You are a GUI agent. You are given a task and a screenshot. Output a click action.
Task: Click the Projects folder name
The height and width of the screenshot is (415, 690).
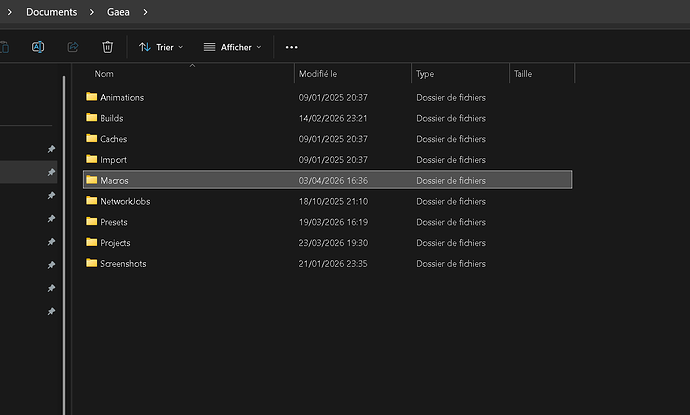(115, 243)
